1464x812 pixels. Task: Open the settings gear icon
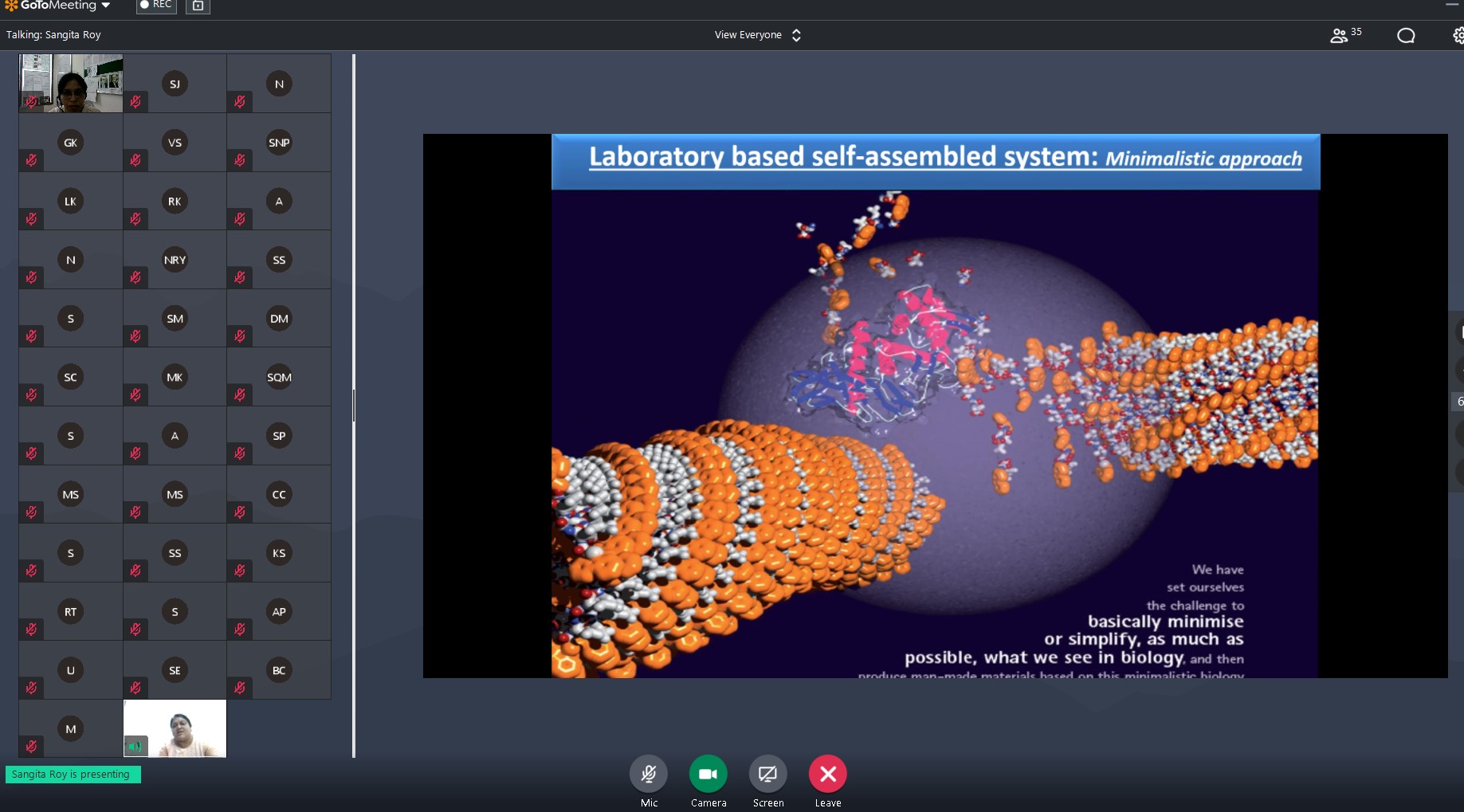1458,35
